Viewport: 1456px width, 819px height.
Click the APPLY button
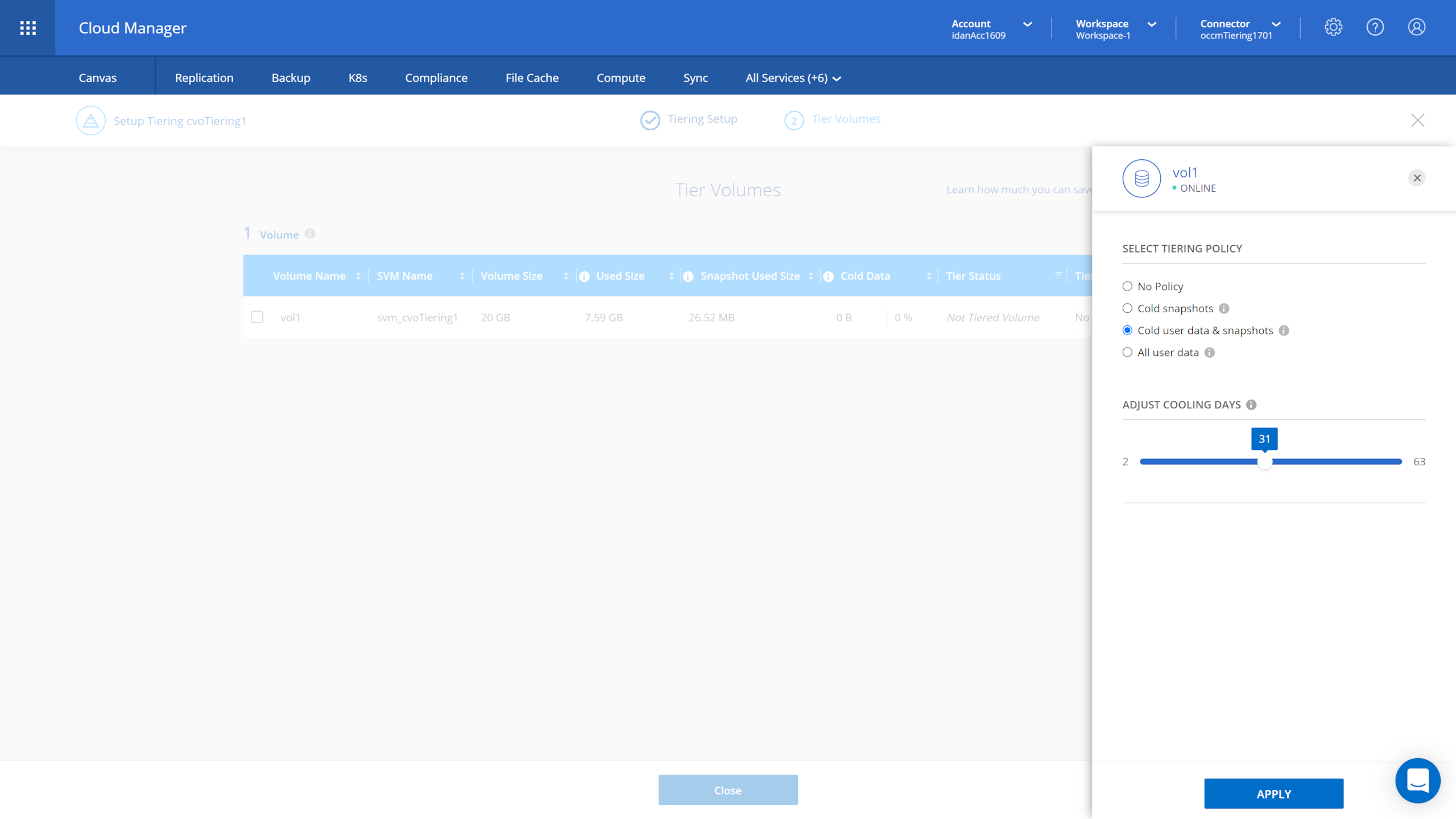point(1273,793)
